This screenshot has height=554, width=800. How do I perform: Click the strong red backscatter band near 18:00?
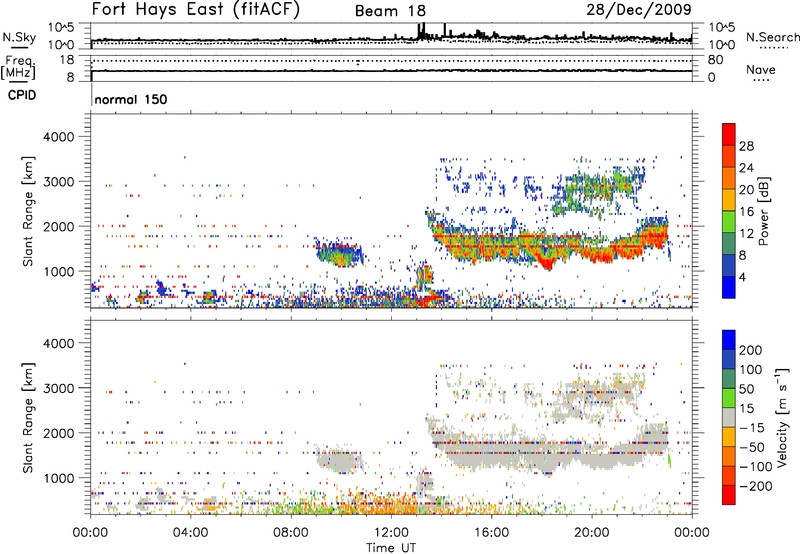pyautogui.click(x=547, y=263)
